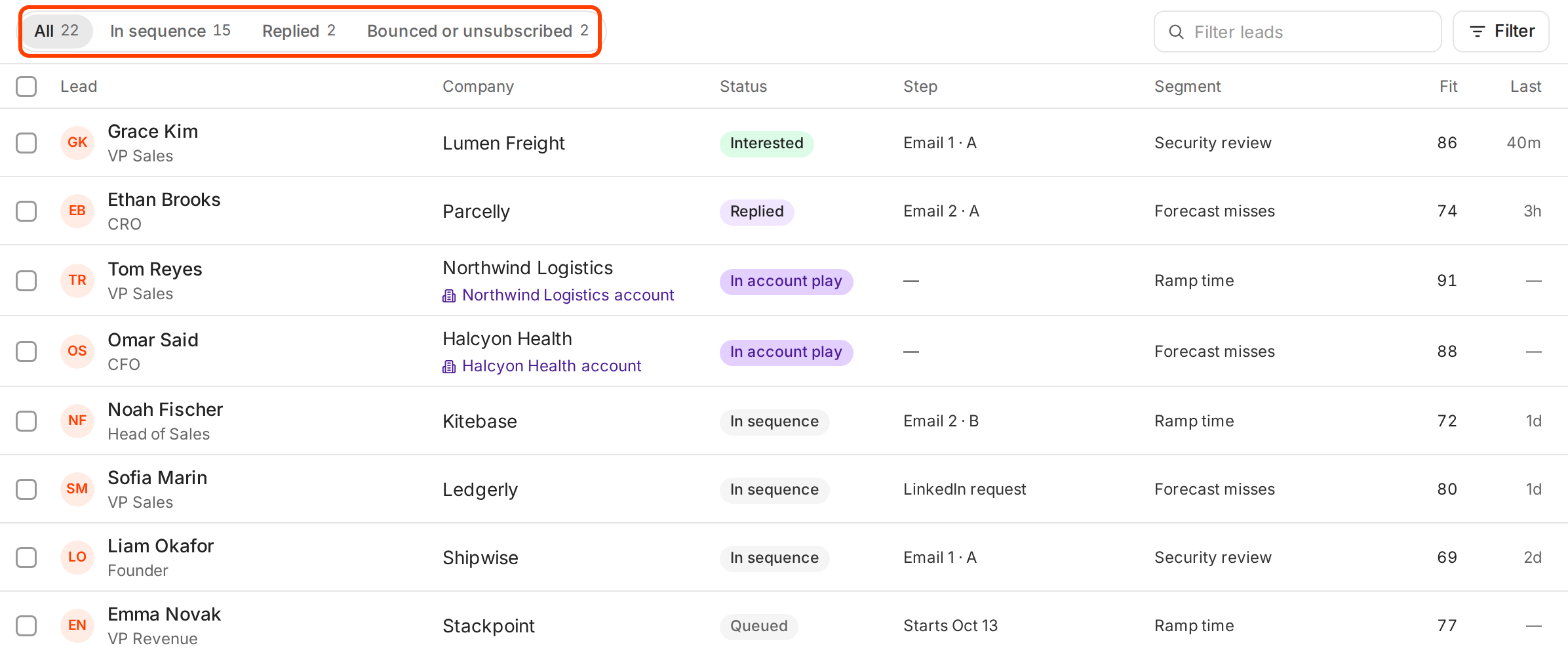The width and height of the screenshot is (1568, 656).
Task: Click Tom Reyes' In account play badge
Action: 786,281
